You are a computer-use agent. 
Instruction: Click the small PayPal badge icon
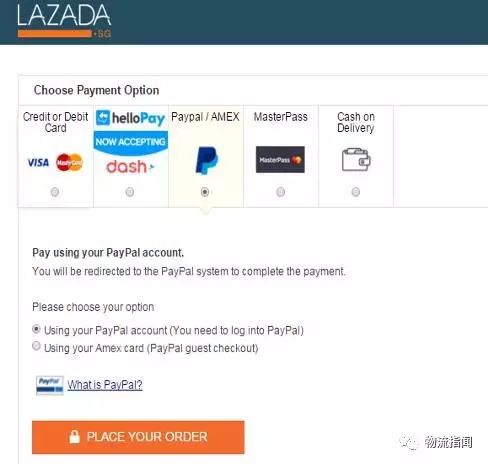click(50, 385)
